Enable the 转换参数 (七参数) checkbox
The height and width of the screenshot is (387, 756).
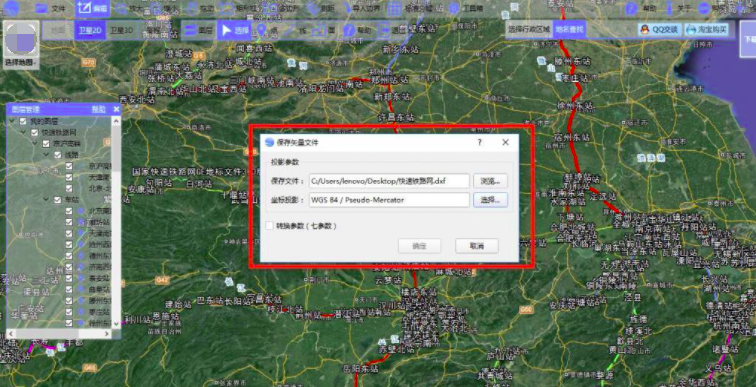point(270,226)
